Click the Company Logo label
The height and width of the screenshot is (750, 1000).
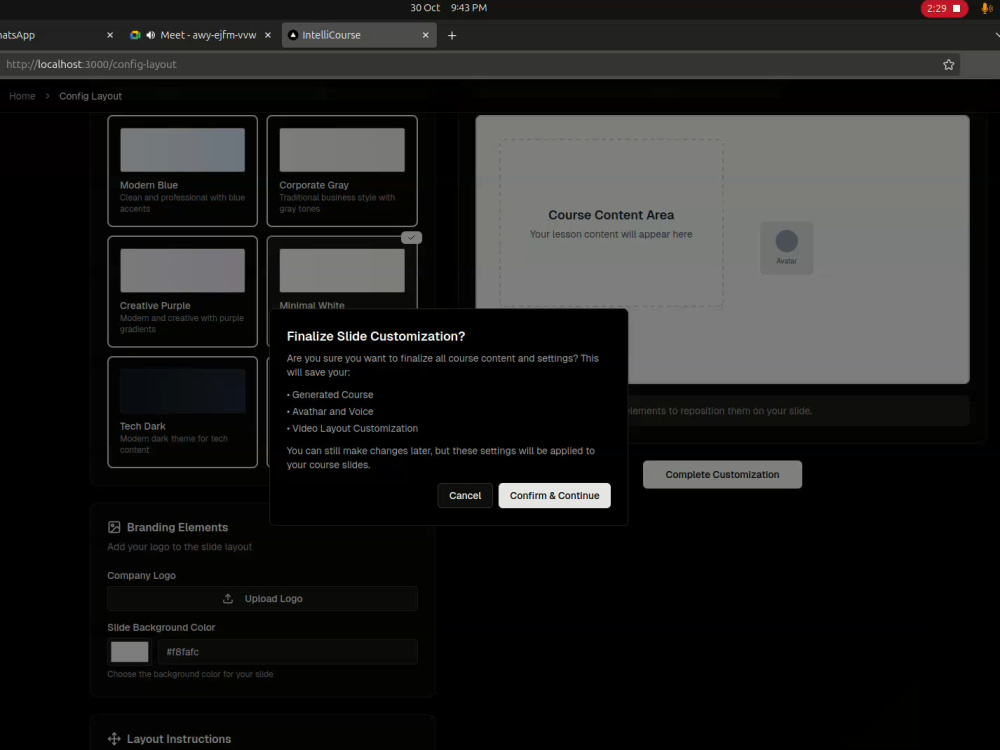(141, 575)
